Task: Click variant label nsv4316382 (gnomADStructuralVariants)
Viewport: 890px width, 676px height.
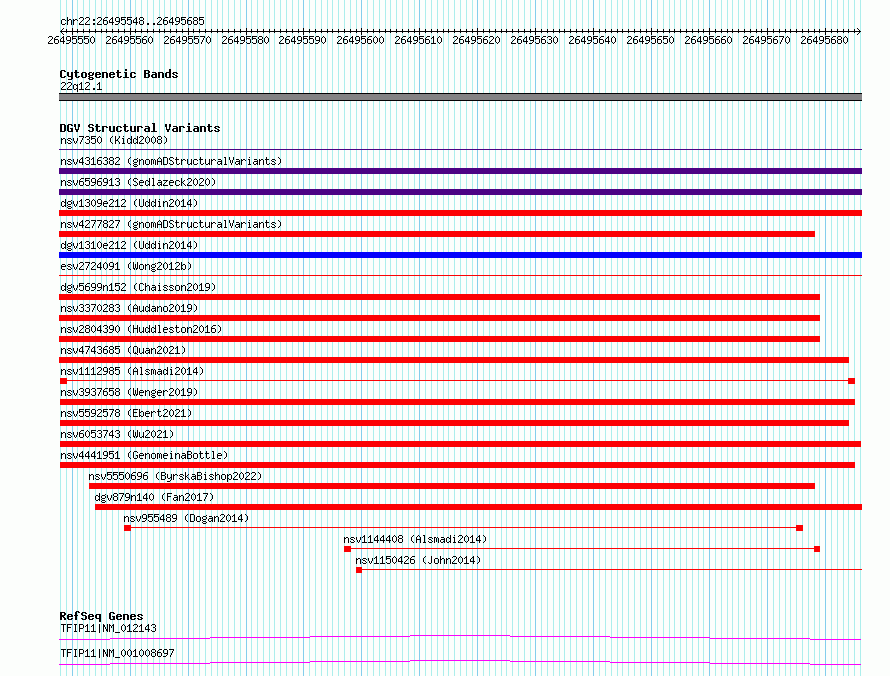Action: point(171,161)
